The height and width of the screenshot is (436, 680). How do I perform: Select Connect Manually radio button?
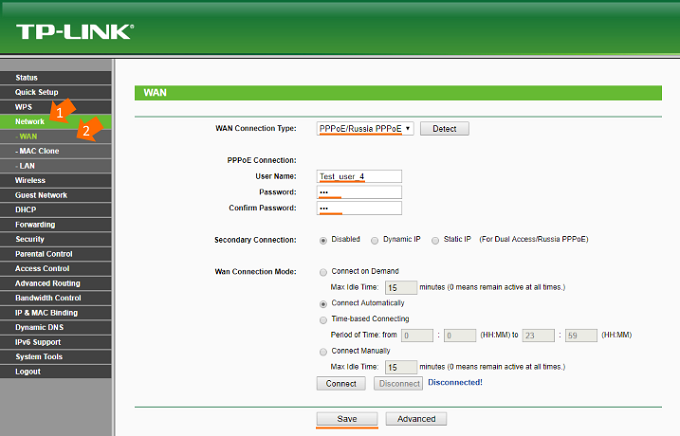(x=322, y=352)
